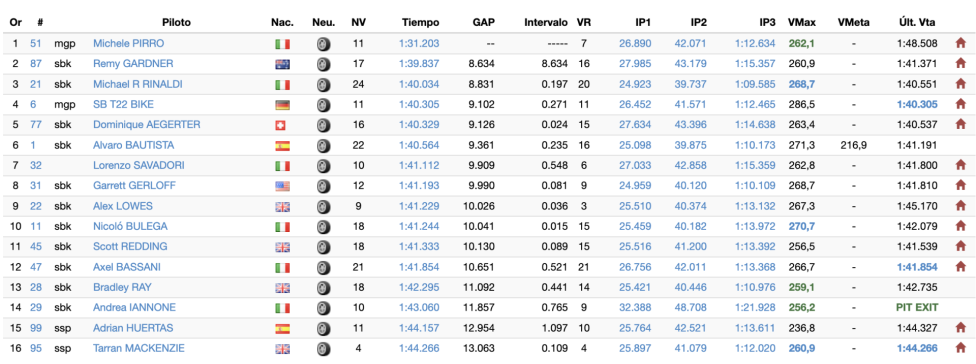This screenshot has height=364, width=976.
Task: Click the pit house icon in Michele PIRRO's row
Action: pyautogui.click(x=960, y=44)
